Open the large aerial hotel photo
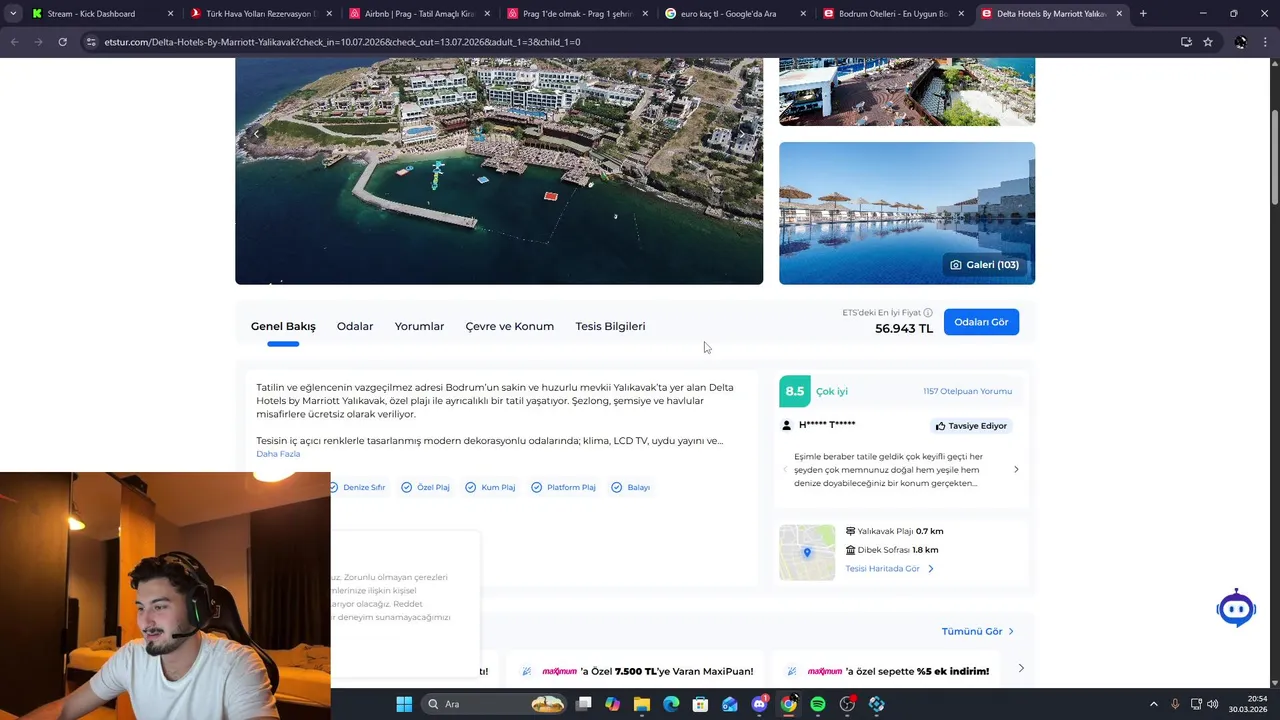 pyautogui.click(x=499, y=170)
